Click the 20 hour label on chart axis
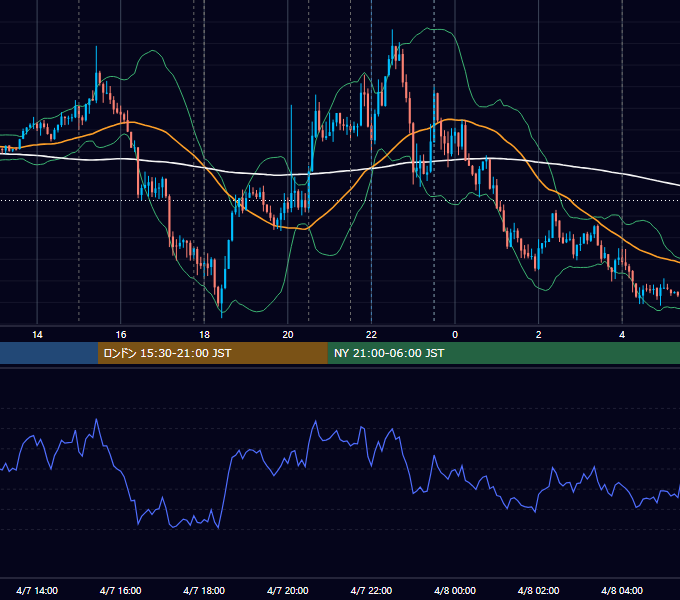This screenshot has height=600, width=680. coord(288,335)
